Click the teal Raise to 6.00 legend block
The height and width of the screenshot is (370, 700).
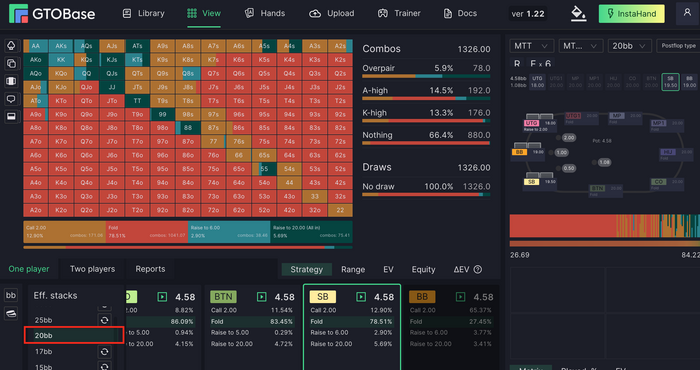tap(229, 232)
